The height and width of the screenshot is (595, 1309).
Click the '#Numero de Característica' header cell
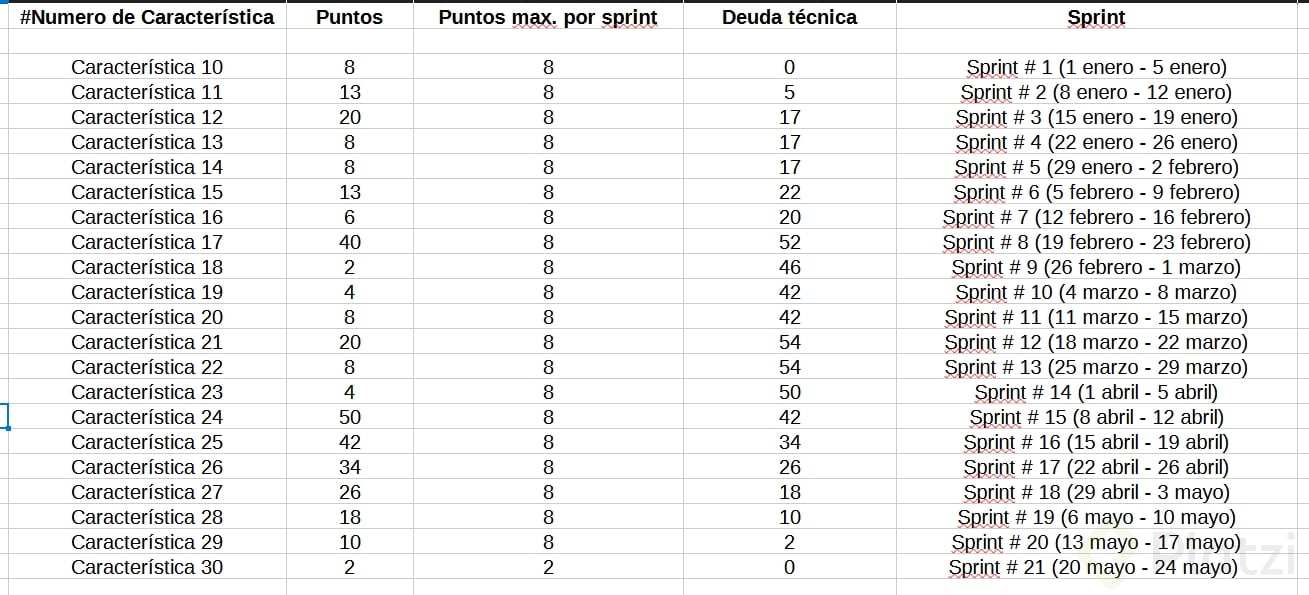click(x=147, y=17)
